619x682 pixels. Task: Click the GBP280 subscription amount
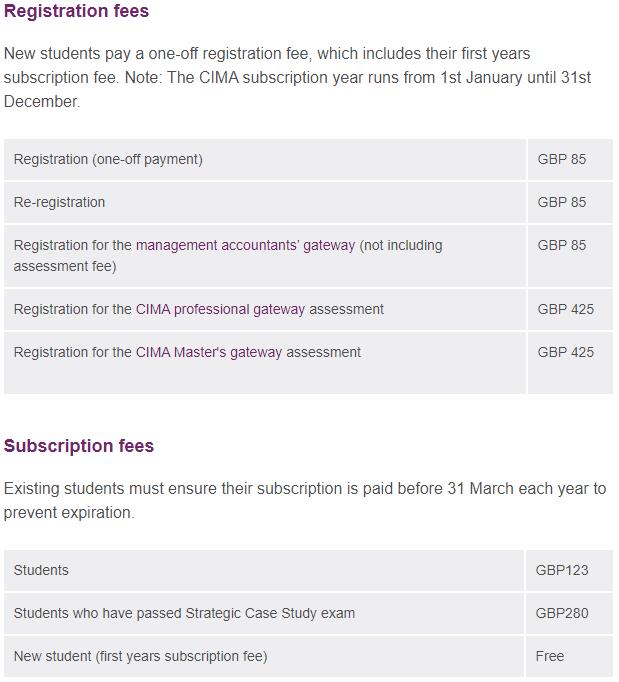pyautogui.click(x=562, y=613)
